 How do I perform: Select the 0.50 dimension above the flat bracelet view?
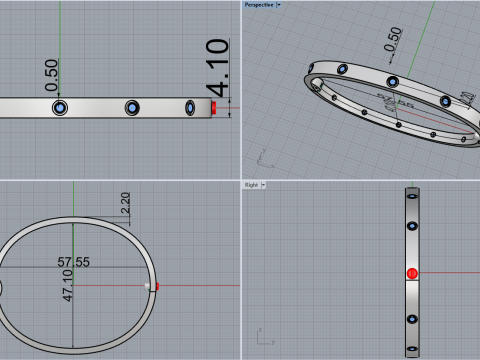(x=51, y=75)
